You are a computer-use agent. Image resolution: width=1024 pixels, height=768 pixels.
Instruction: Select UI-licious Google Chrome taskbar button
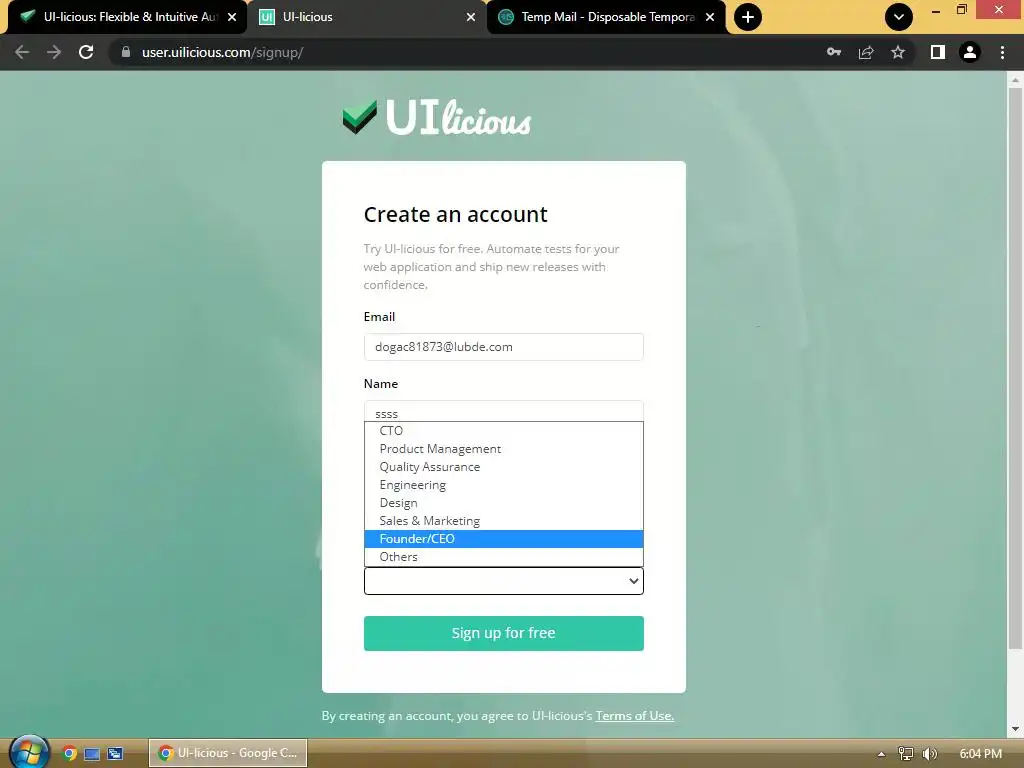click(x=228, y=753)
